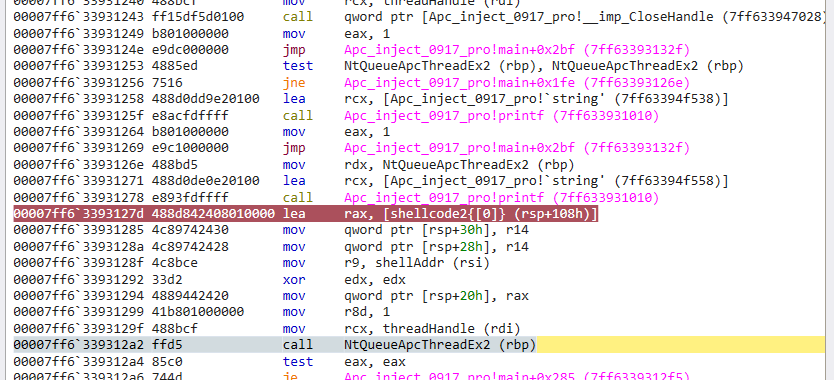Viewport: 834px width, 380px height.
Task: Open jmp target link at address 33931269
Action: (x=517, y=148)
